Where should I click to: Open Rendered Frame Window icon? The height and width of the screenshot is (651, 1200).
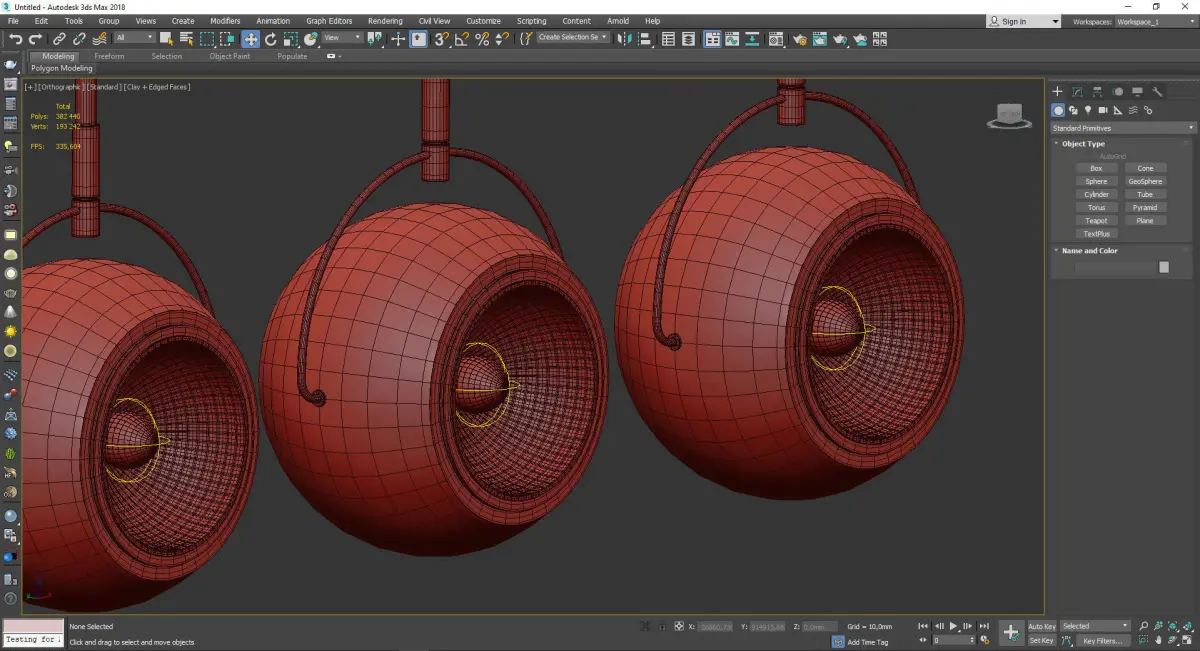point(820,39)
